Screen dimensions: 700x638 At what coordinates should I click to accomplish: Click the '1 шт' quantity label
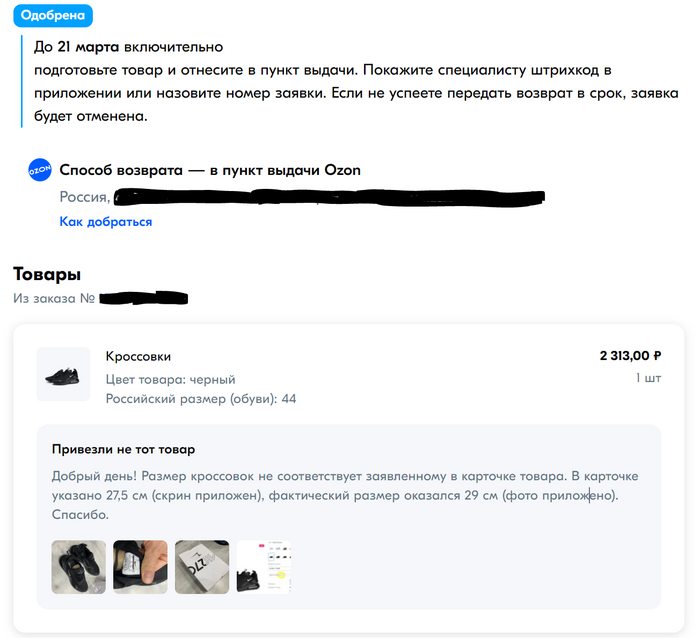pos(649,378)
